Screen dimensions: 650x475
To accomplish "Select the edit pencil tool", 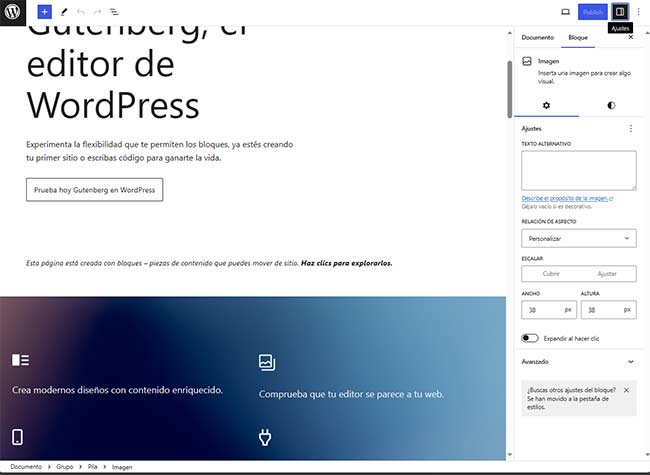I will click(x=64, y=12).
